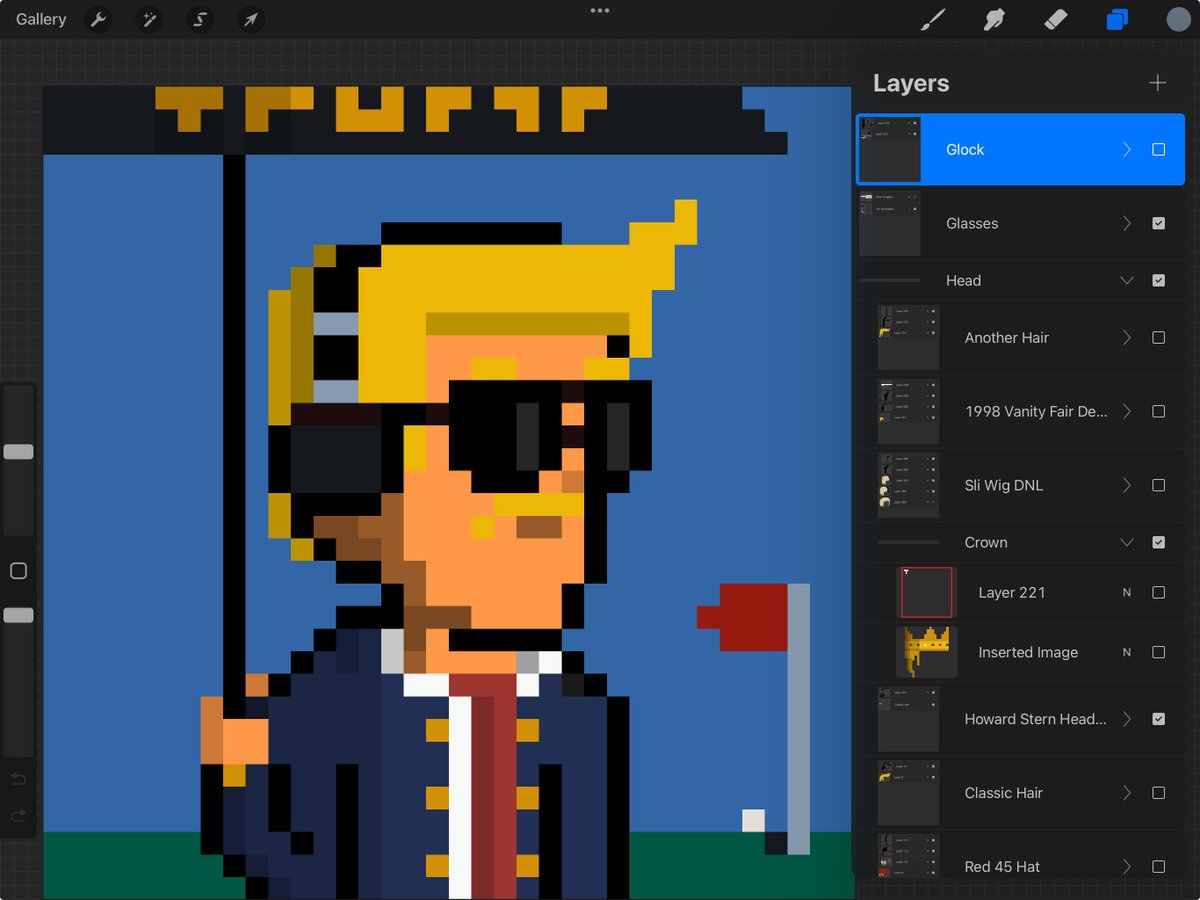Select the 1998 Vanity Fair layer name
Viewport: 1200px width, 900px height.
click(1036, 411)
